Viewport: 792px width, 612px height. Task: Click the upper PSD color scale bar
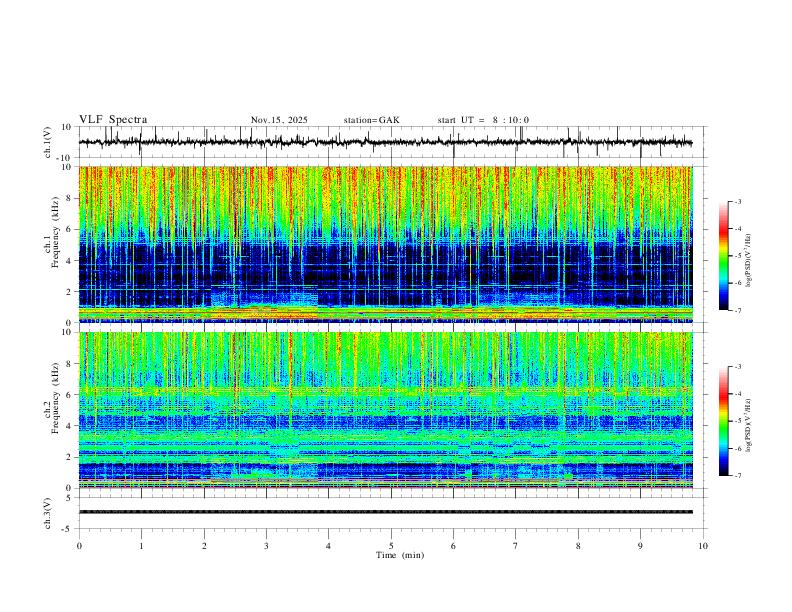[x=723, y=256]
